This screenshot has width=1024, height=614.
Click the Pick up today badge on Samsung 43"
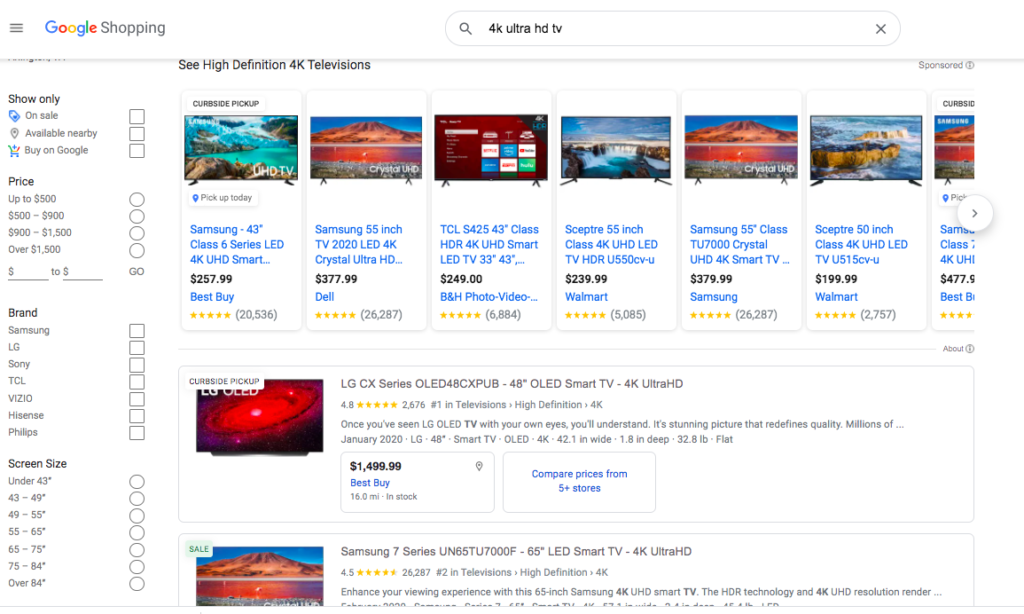point(222,198)
